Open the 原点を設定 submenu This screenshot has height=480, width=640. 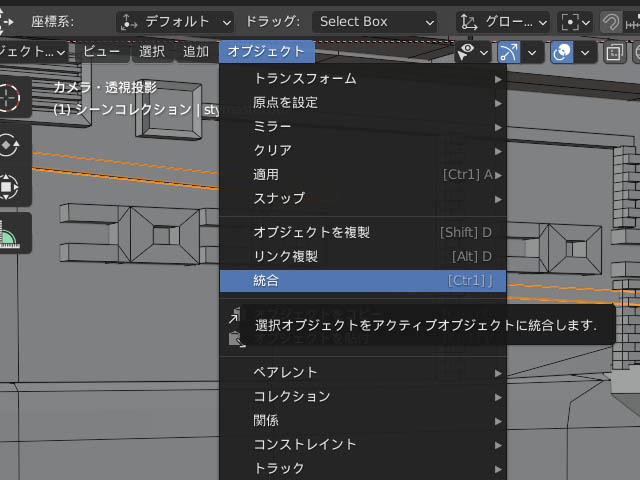[x=363, y=102]
